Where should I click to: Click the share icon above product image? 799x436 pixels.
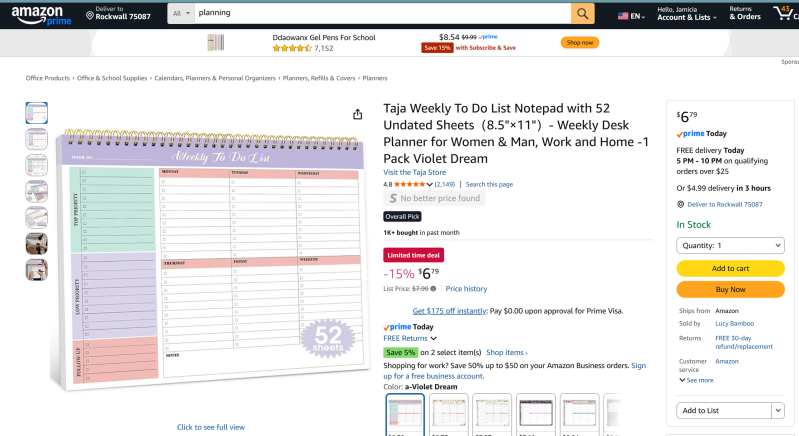358,114
